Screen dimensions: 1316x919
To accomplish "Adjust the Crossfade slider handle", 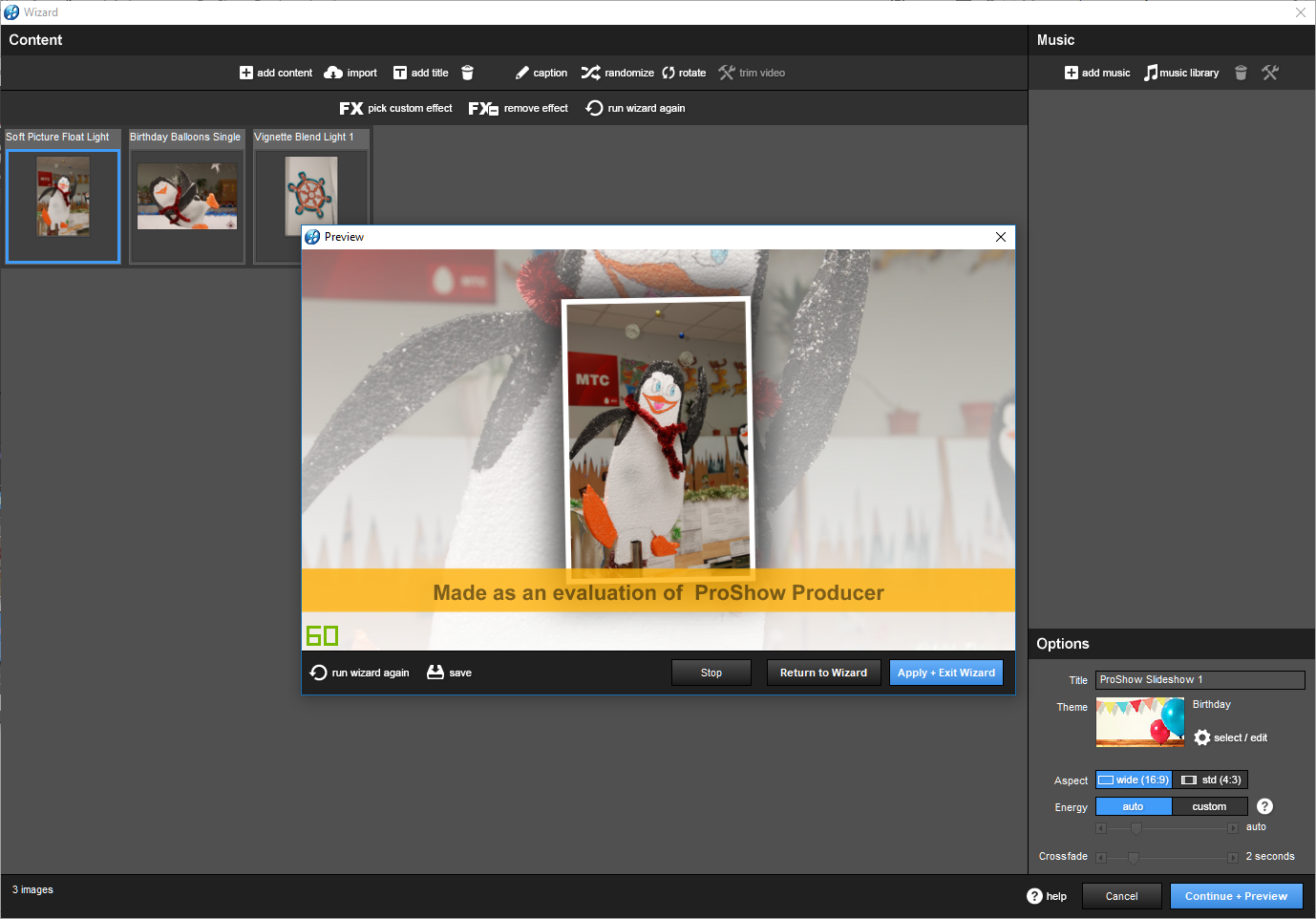I will pyautogui.click(x=1134, y=858).
